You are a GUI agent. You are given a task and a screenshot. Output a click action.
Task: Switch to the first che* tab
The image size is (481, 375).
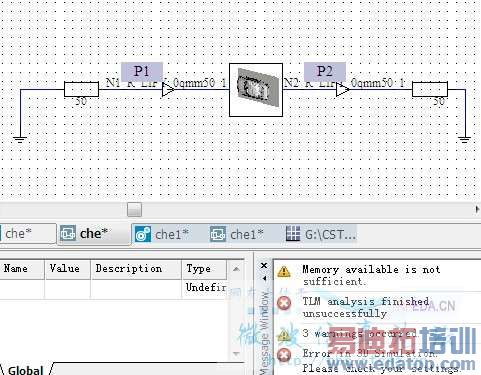click(x=27, y=234)
